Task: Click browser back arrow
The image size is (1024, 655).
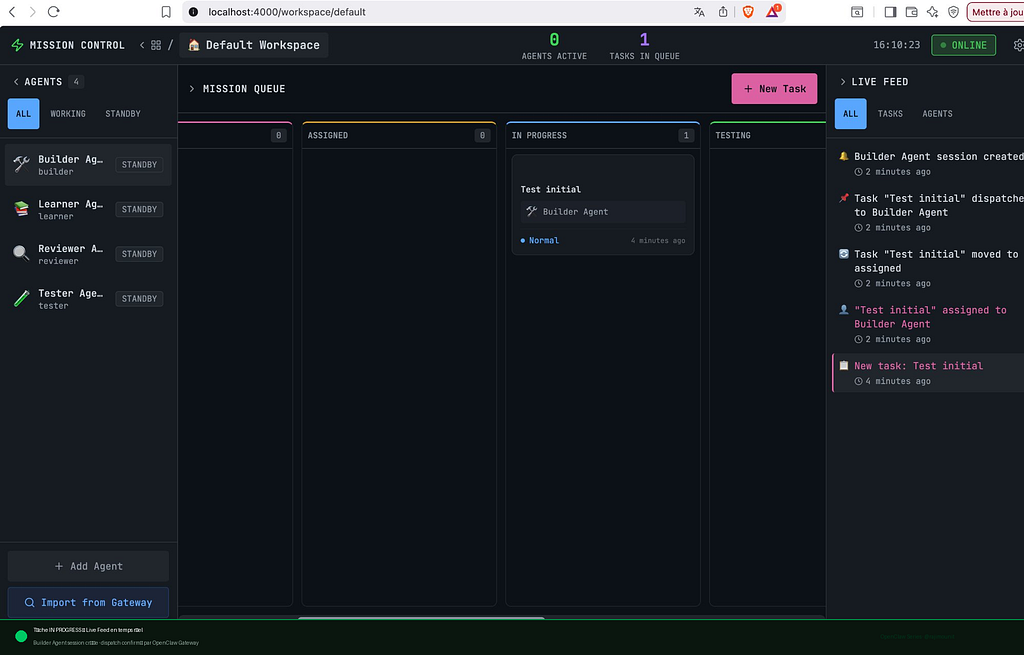Action: coord(12,12)
